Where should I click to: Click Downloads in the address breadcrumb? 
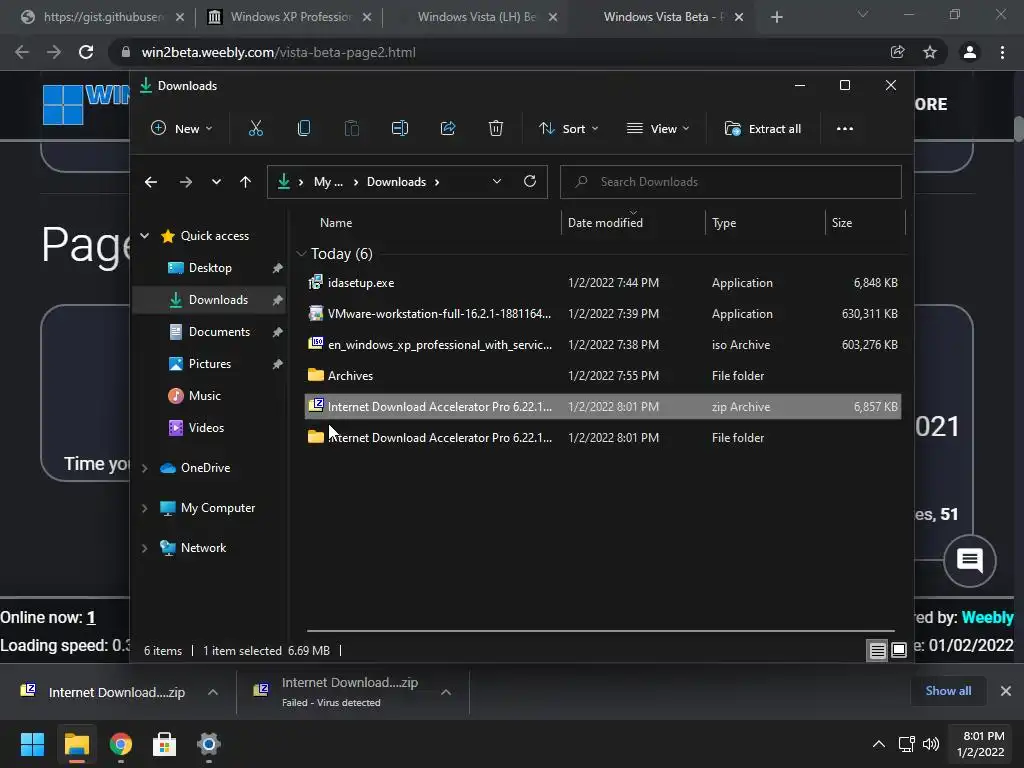pyautogui.click(x=396, y=182)
